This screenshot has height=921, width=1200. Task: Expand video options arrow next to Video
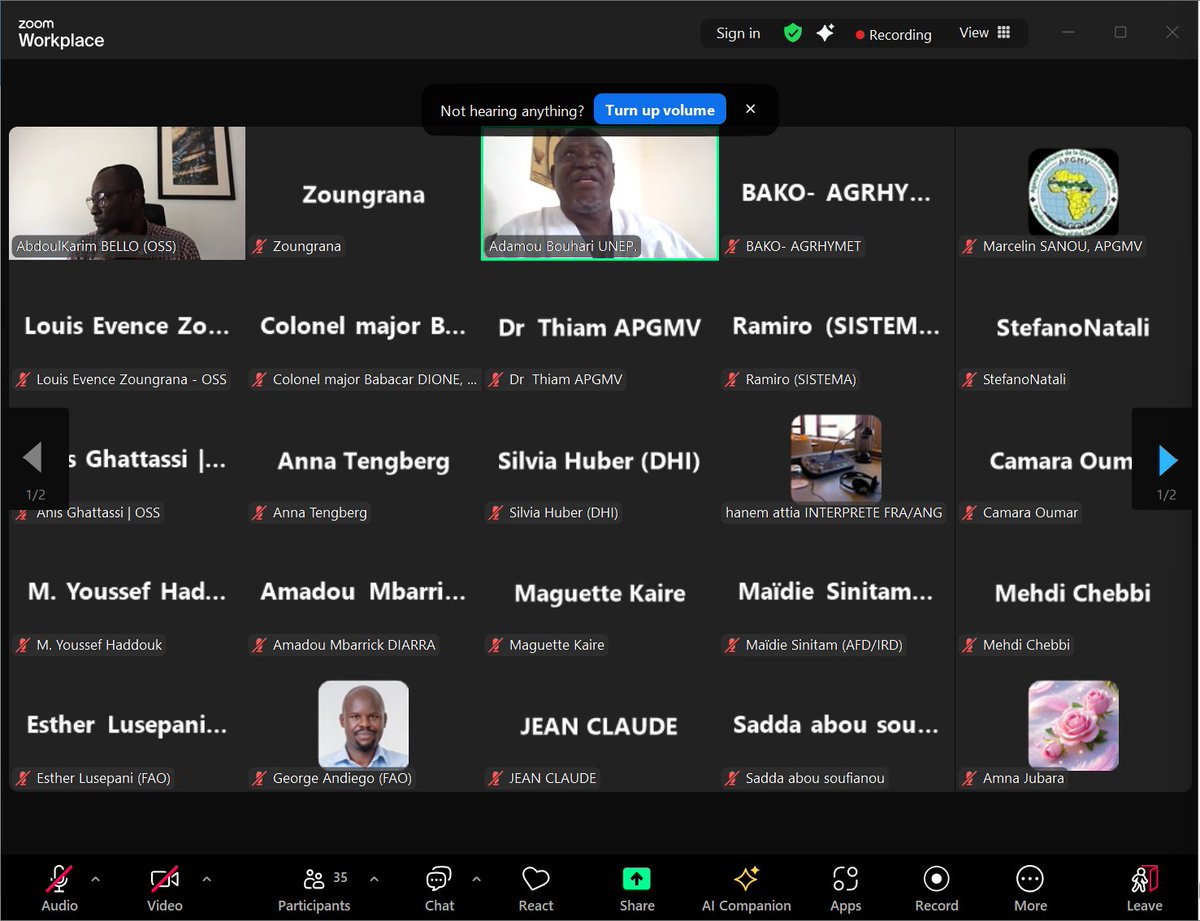click(x=206, y=879)
